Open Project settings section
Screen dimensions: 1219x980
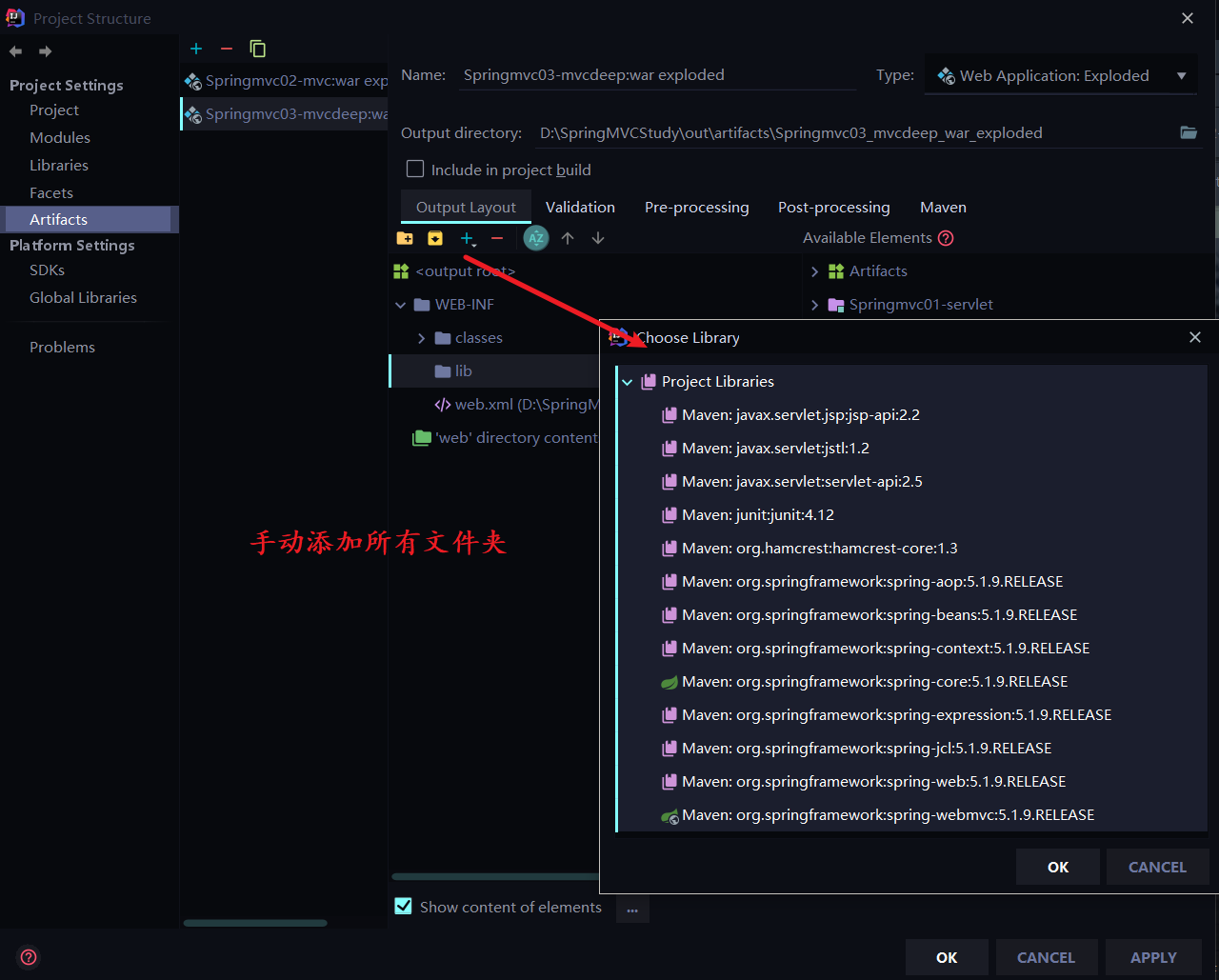(54, 110)
